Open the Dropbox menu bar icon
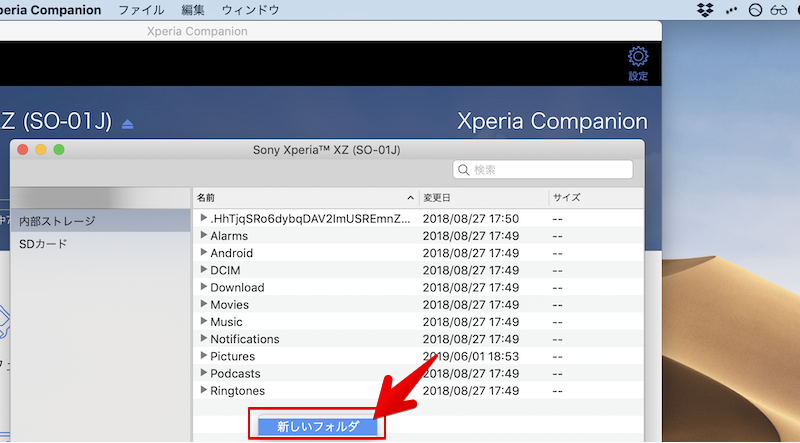The width and height of the screenshot is (800, 443). coord(704,10)
